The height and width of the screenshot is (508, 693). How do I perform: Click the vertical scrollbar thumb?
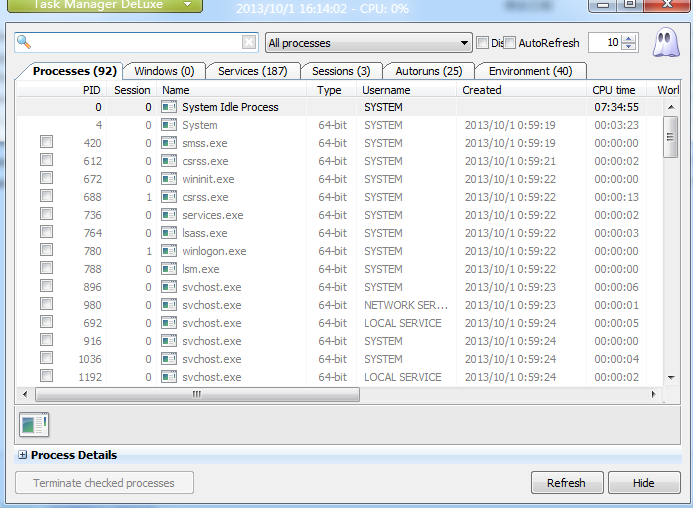click(x=670, y=137)
